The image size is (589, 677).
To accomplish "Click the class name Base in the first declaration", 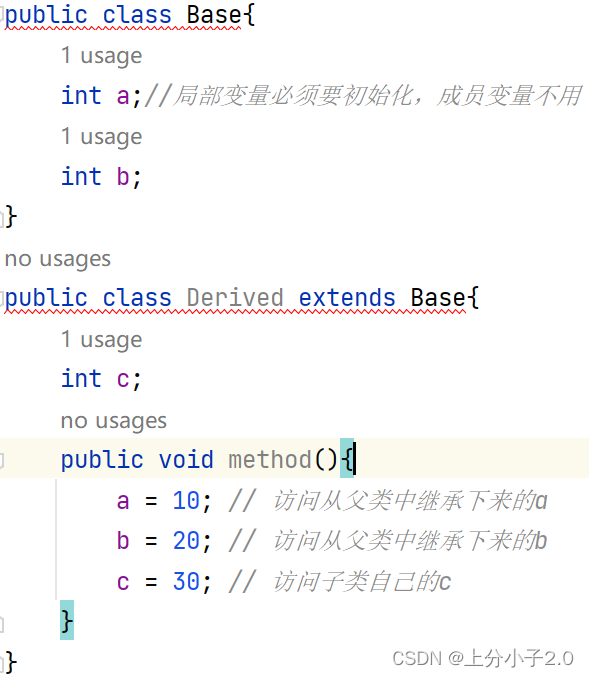I will coord(214,16).
